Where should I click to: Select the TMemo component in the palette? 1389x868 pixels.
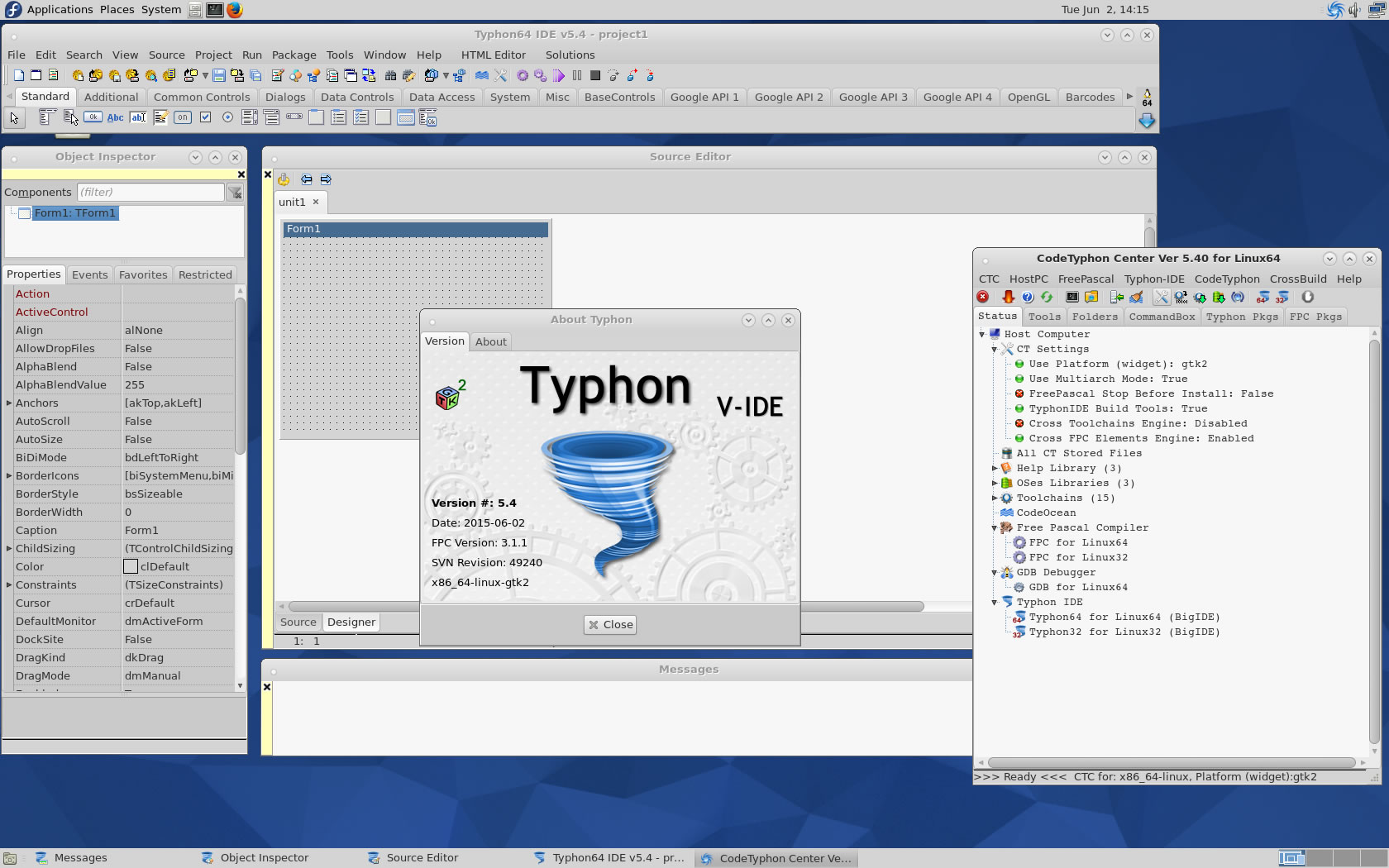[x=160, y=117]
